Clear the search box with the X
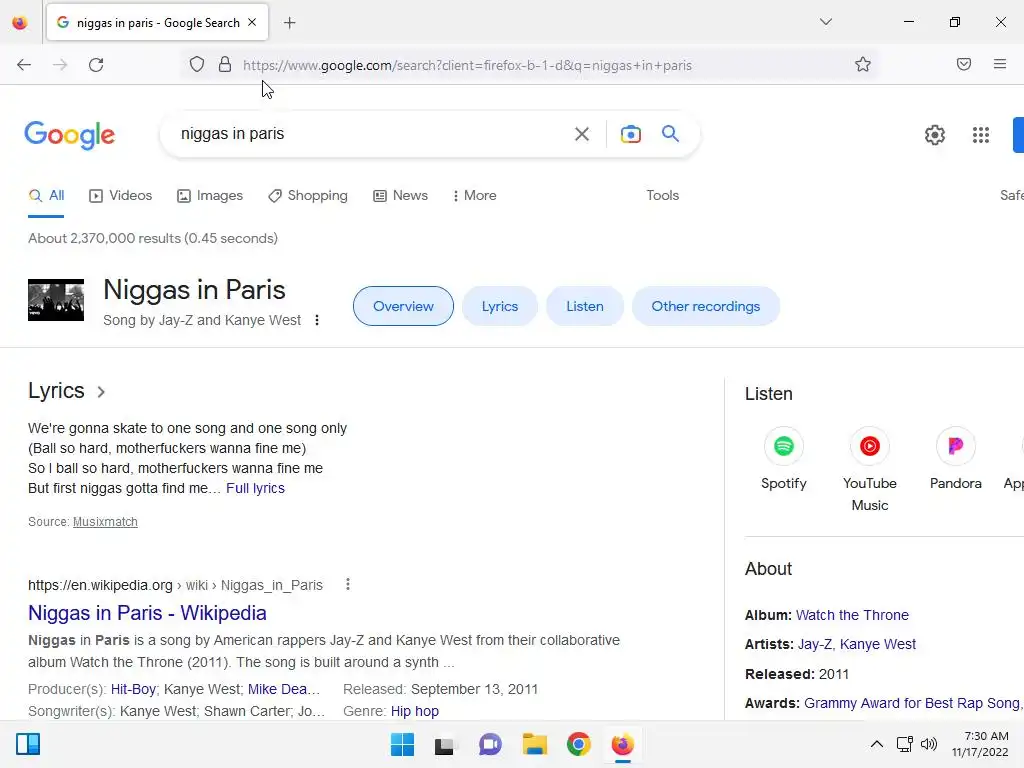 (x=581, y=134)
